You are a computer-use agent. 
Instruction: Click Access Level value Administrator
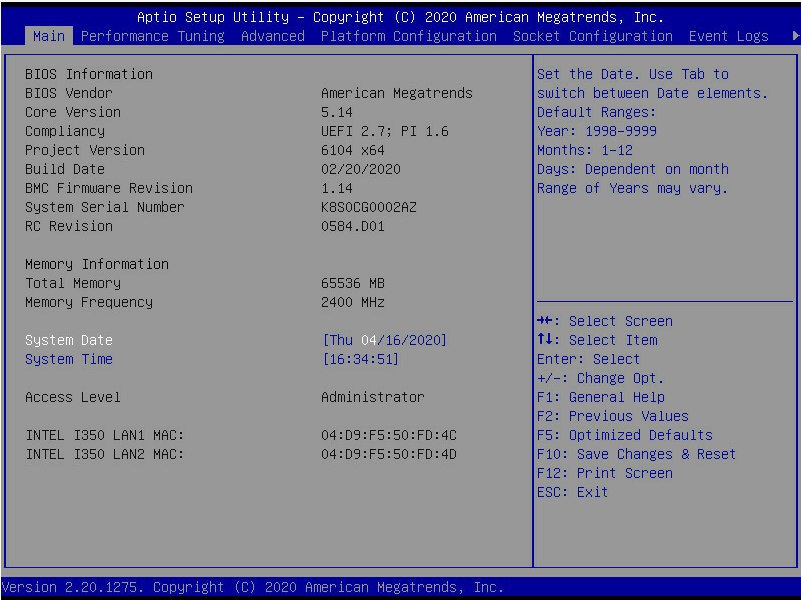(x=372, y=397)
